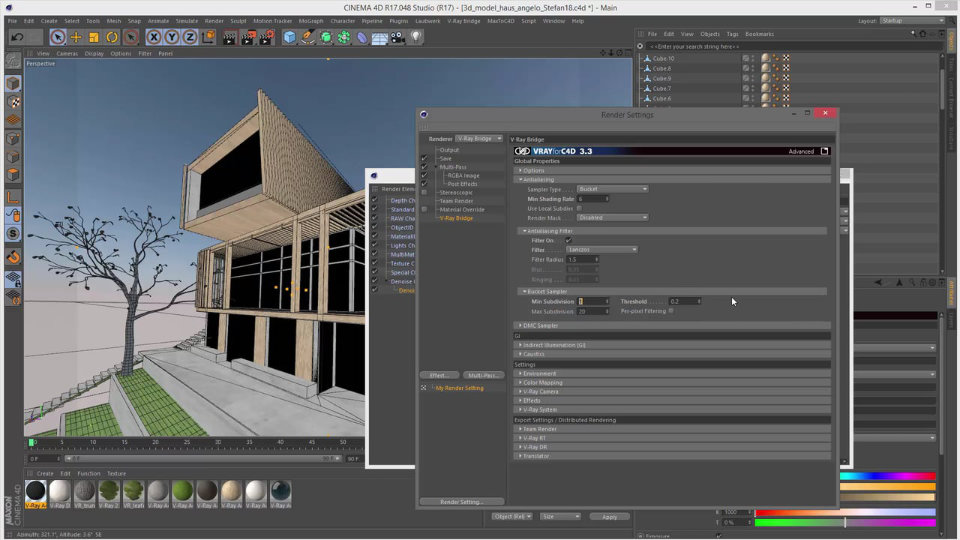Toggle the Post Effects checkbox

click(x=424, y=184)
